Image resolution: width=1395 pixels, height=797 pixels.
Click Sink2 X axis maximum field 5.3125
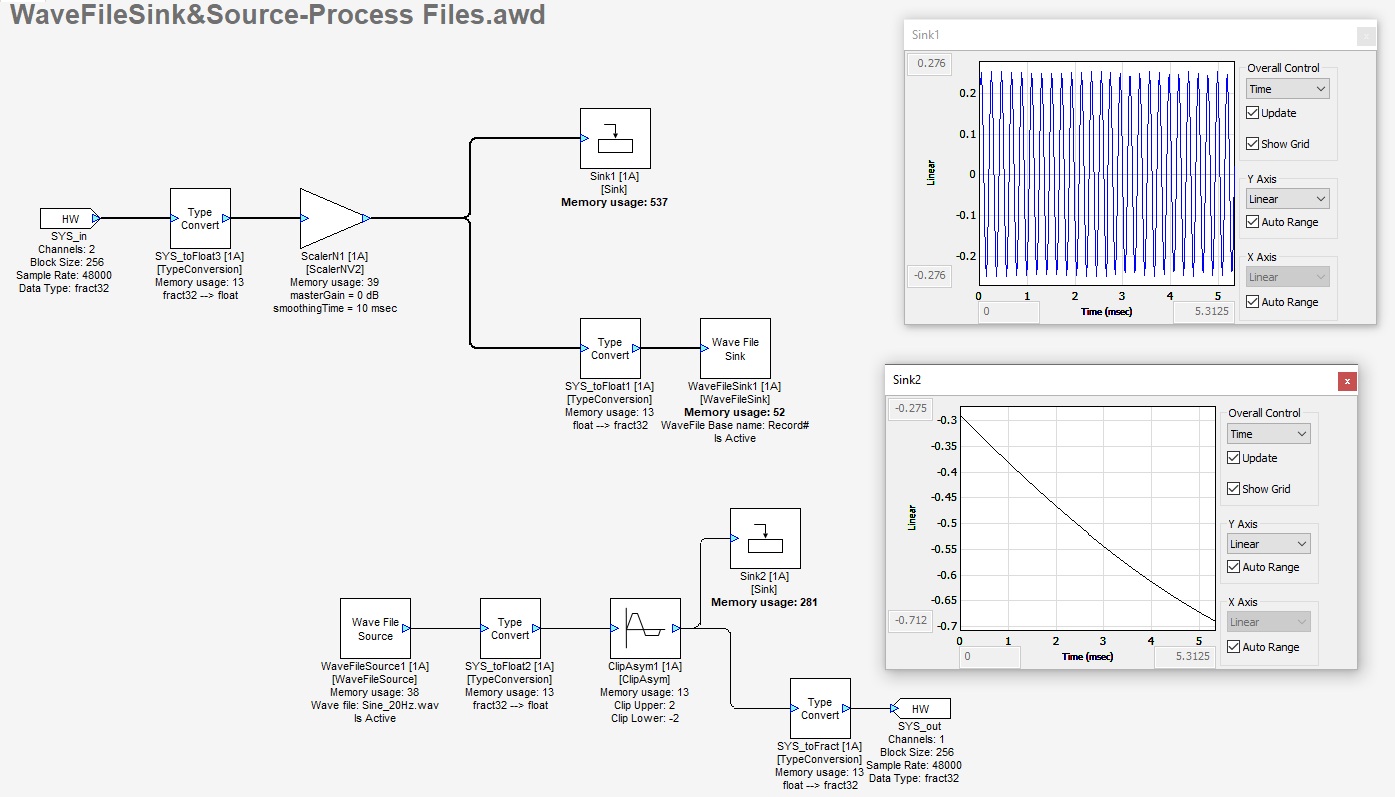click(x=1186, y=657)
